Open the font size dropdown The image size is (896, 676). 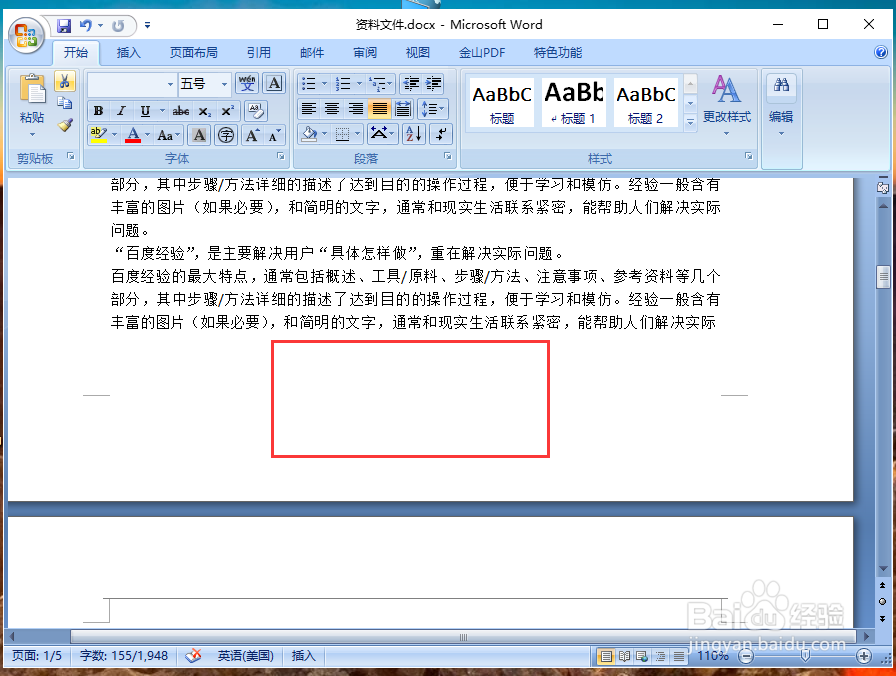(225, 84)
